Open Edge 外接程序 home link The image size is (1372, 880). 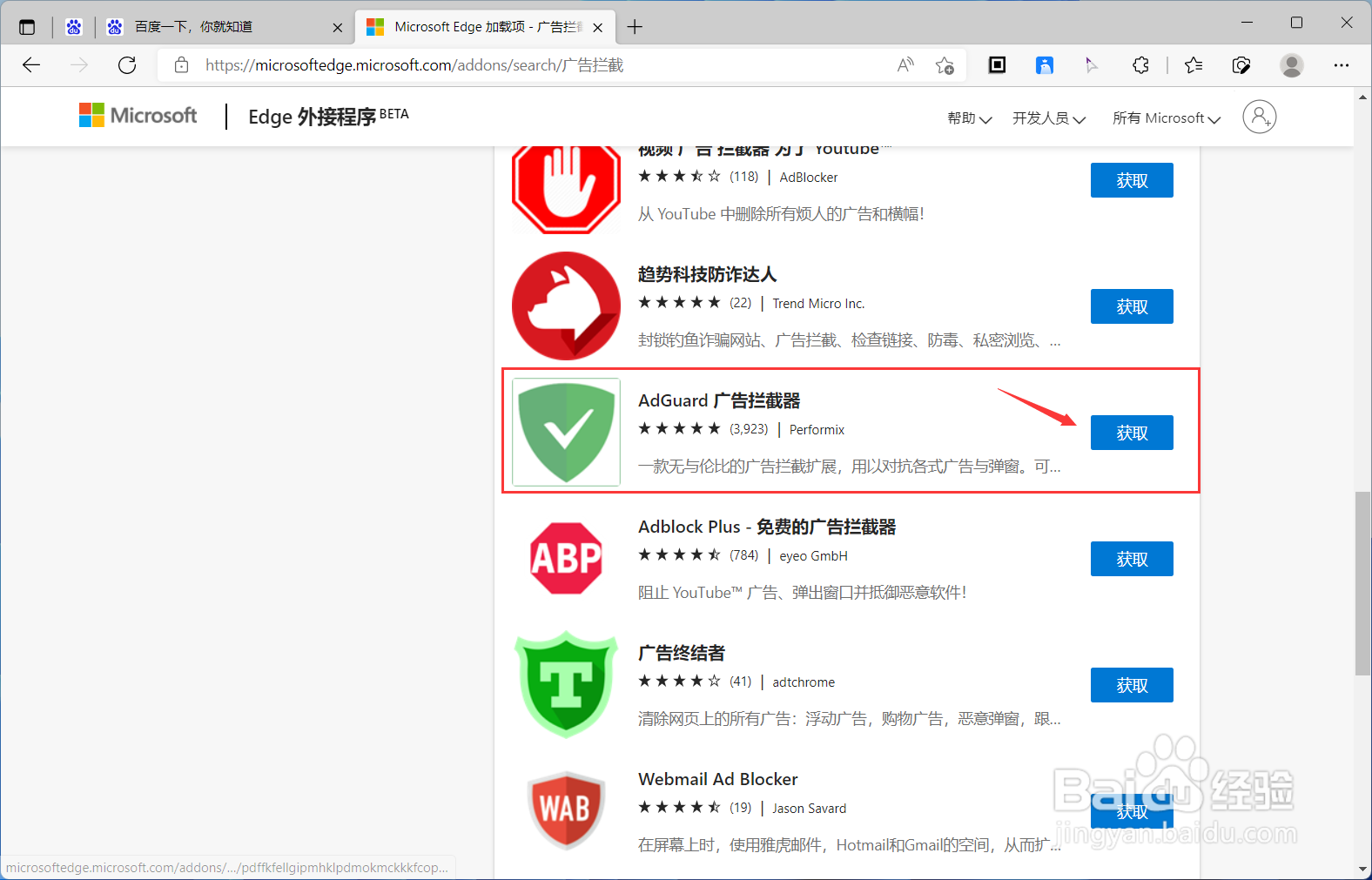click(328, 117)
